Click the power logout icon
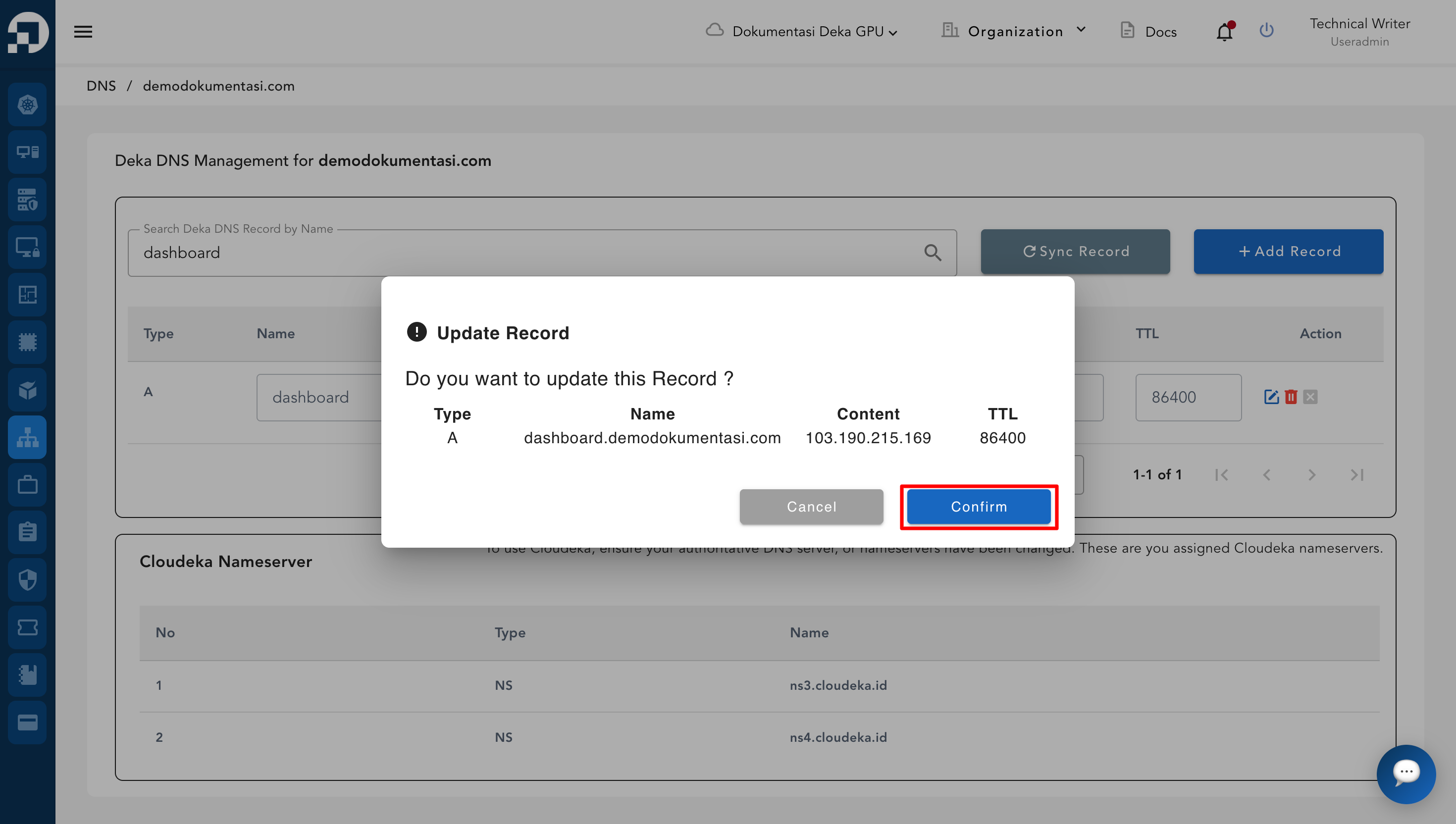Screen dimensions: 1456x824 1266,31
